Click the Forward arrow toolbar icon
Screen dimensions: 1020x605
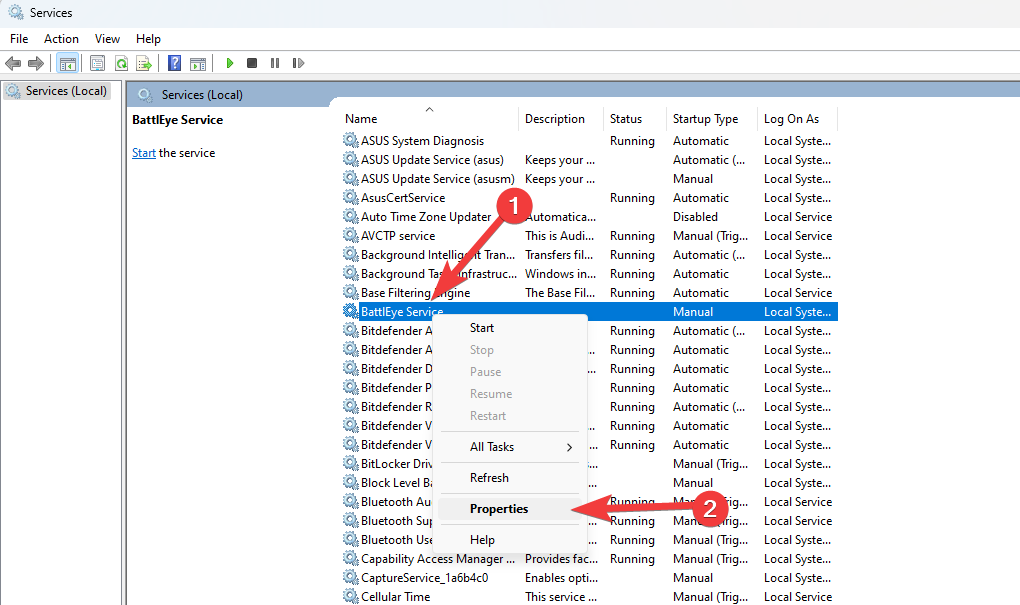click(36, 63)
